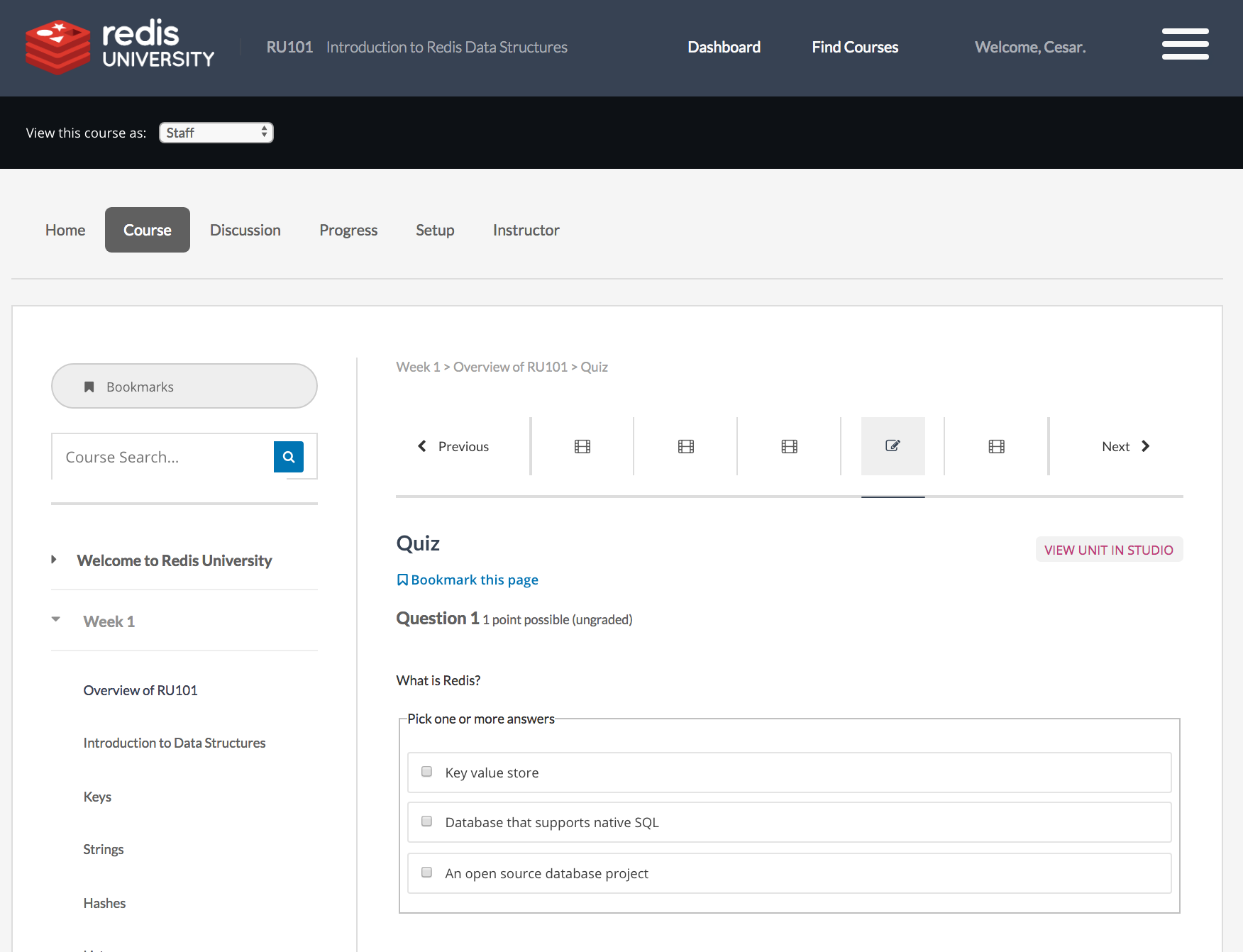Open the last video unit icon
Viewport: 1243px width, 952px height.
tap(997, 446)
